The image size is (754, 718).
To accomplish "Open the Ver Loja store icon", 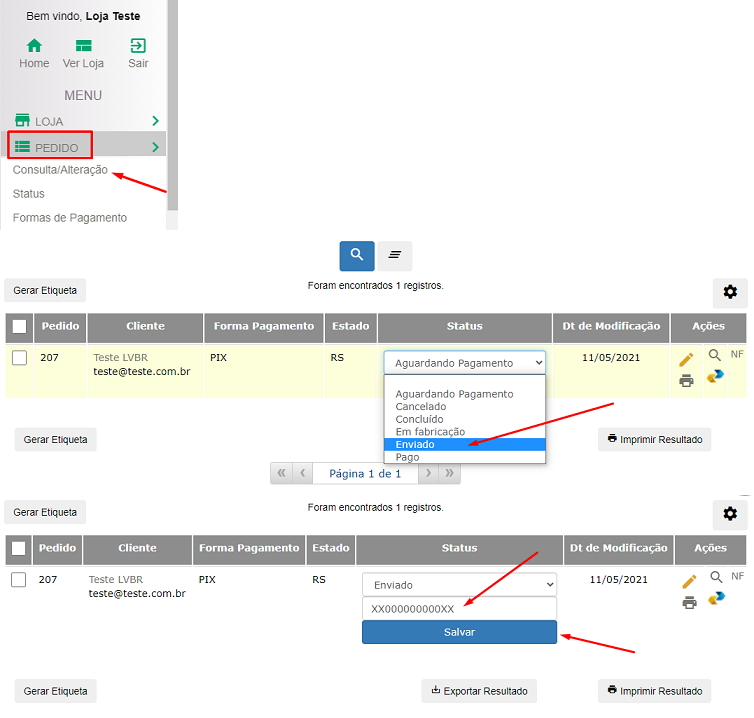I will click(x=83, y=47).
